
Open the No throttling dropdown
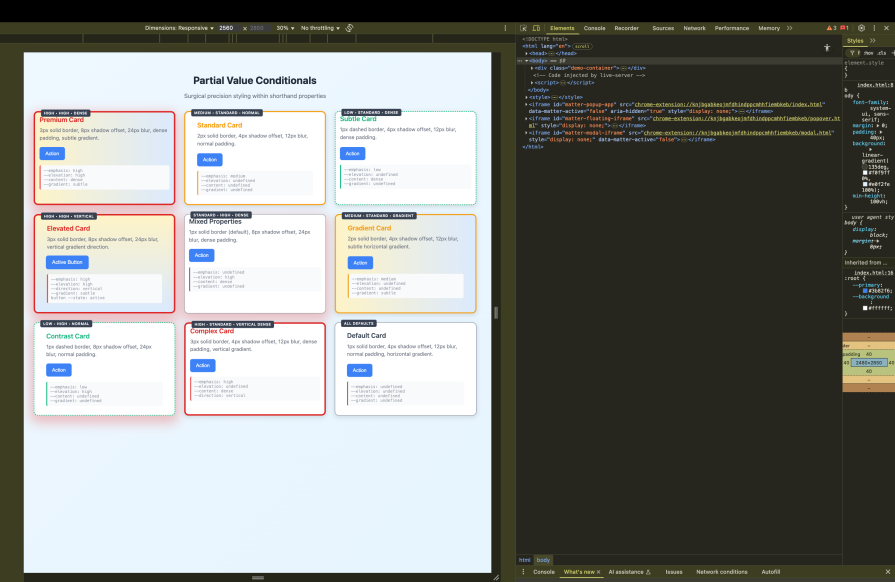320,28
